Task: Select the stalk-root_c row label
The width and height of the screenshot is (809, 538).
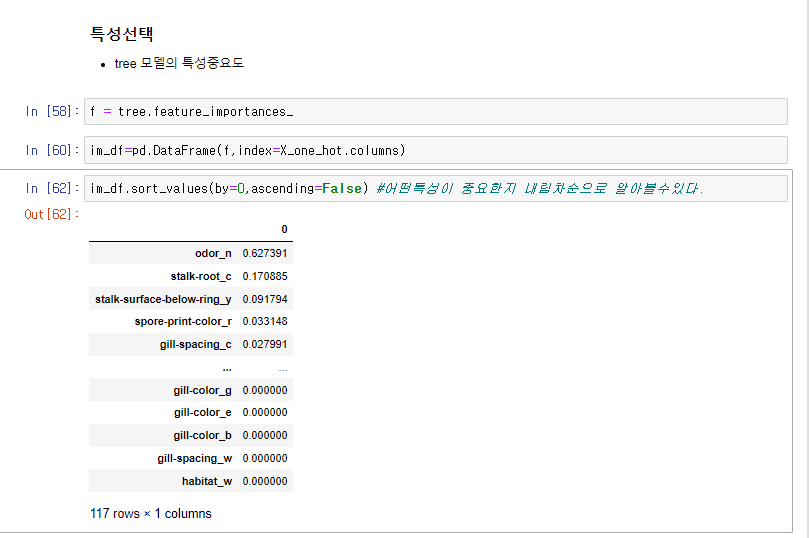Action: click(201, 276)
